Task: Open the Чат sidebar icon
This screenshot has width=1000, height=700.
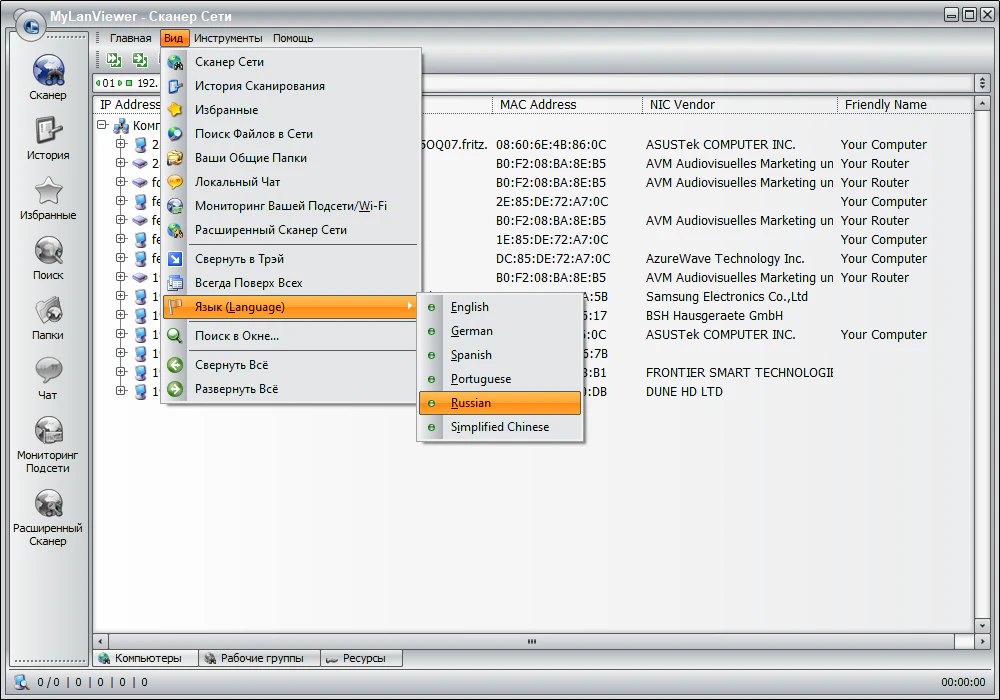Action: (48, 376)
